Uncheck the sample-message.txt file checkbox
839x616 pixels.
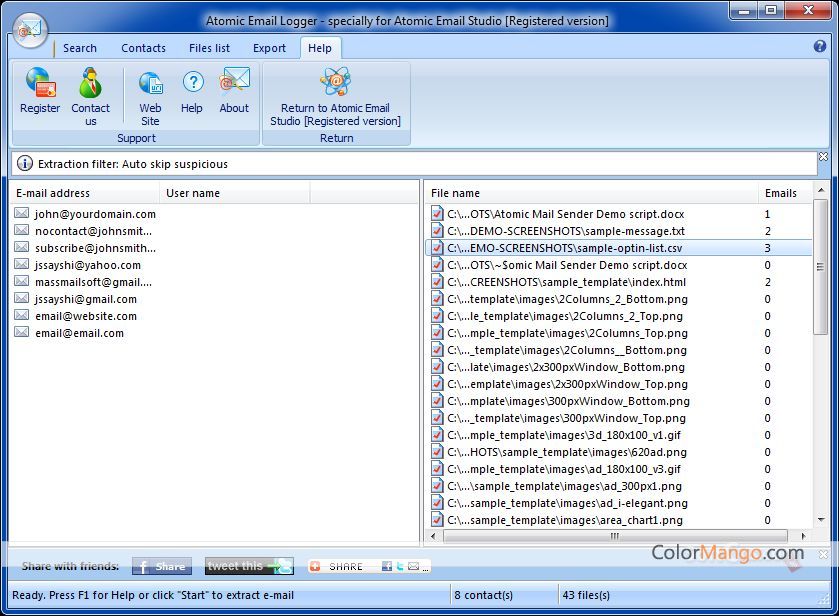[x=437, y=231]
